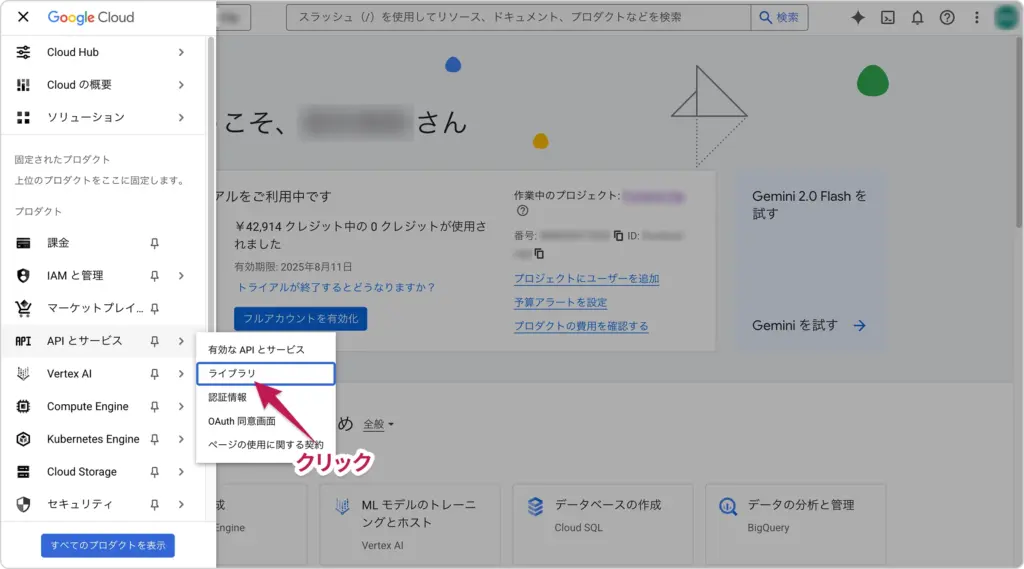
Task: Click フルアカウントを有効化 button
Action: click(300, 319)
